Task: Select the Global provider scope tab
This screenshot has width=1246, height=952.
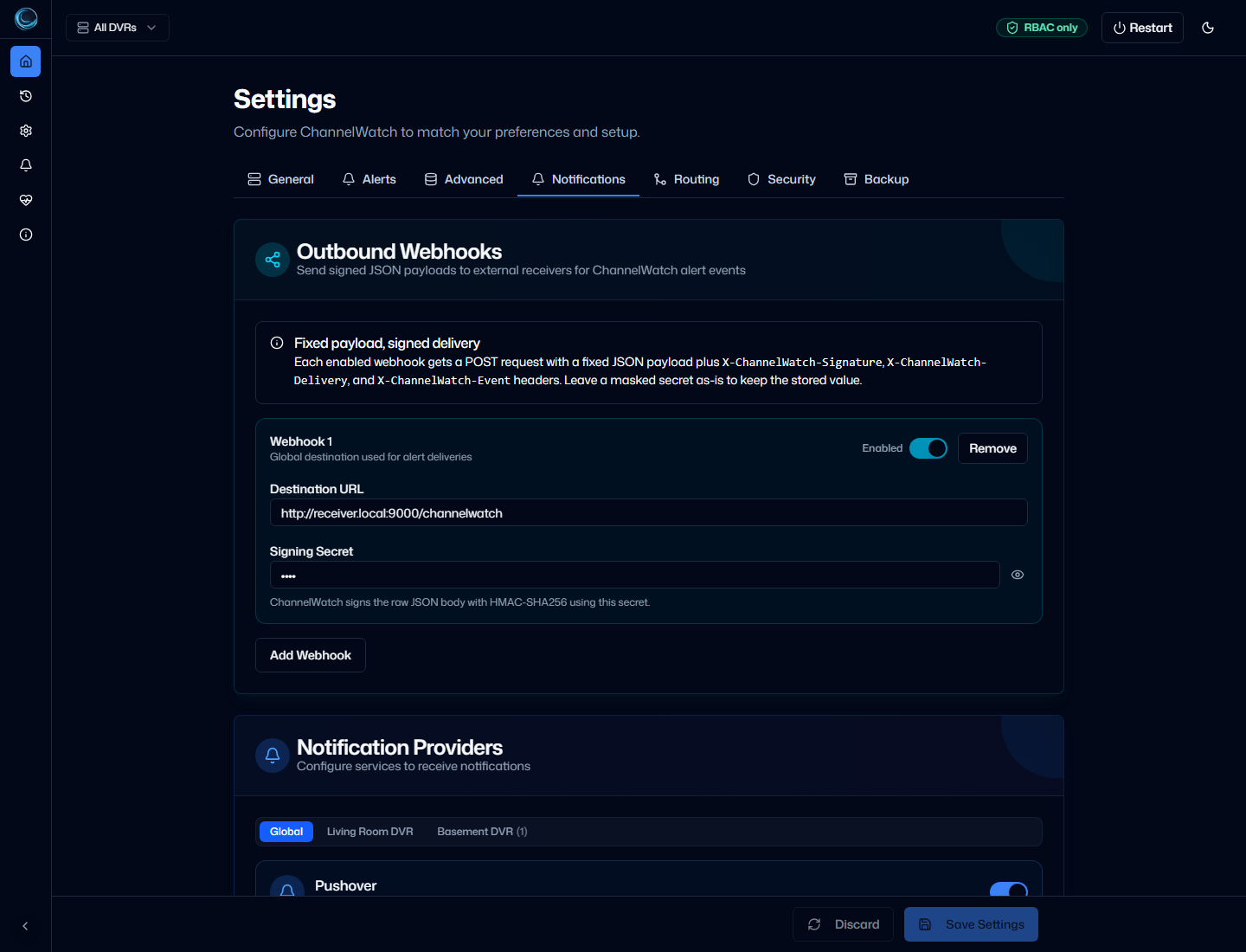Action: click(286, 832)
